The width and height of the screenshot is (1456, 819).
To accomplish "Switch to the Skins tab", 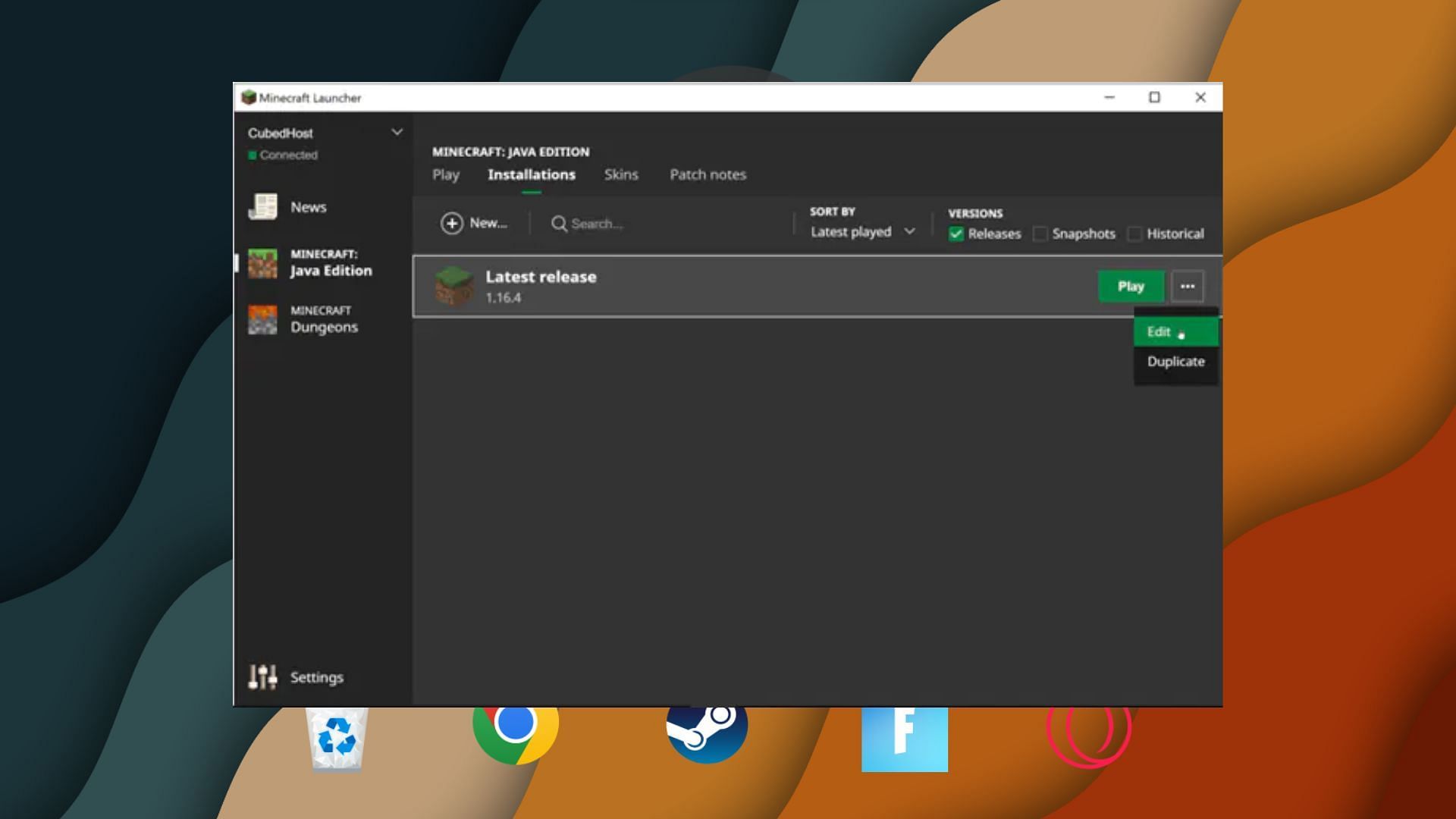I will point(621,174).
